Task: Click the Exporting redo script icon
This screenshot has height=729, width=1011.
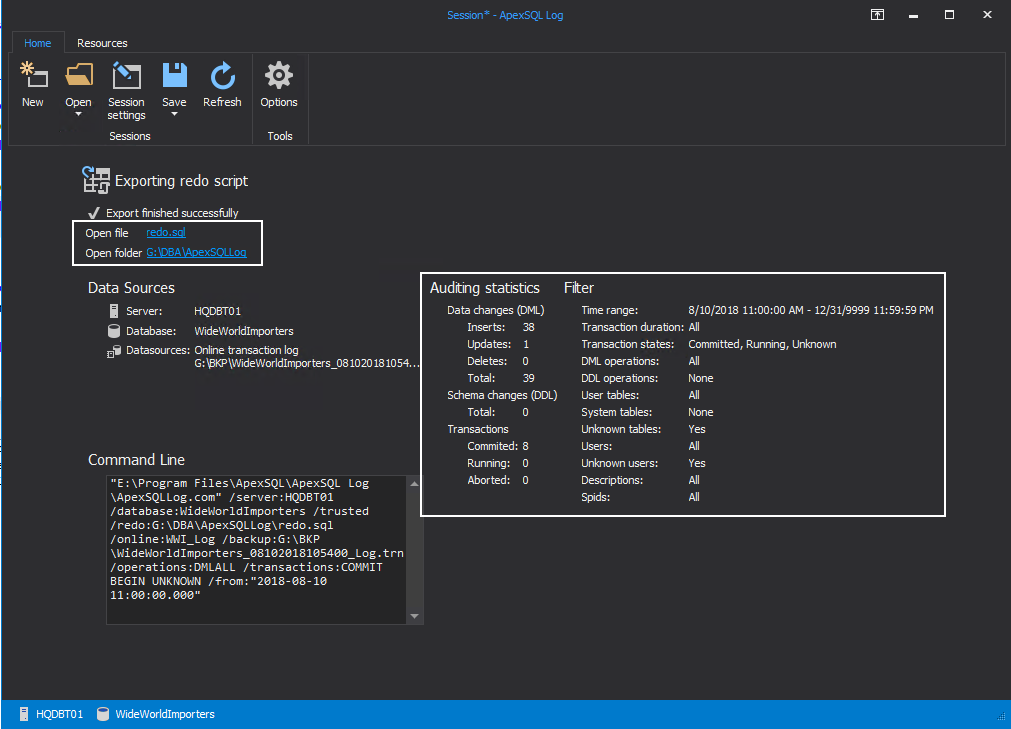Action: pos(95,180)
